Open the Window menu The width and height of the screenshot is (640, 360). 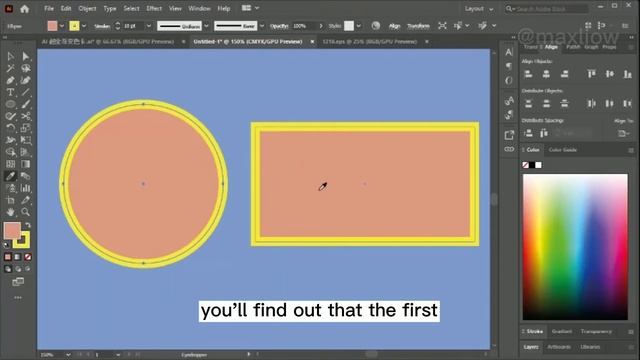(x=199, y=8)
